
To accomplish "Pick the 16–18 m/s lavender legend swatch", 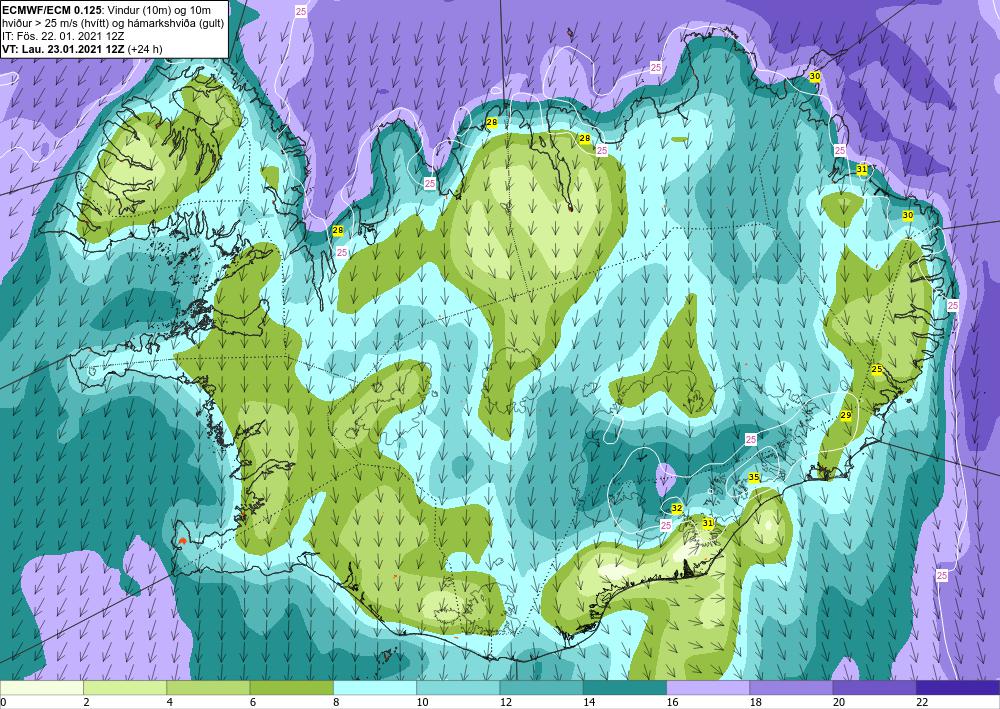I will (708, 688).
